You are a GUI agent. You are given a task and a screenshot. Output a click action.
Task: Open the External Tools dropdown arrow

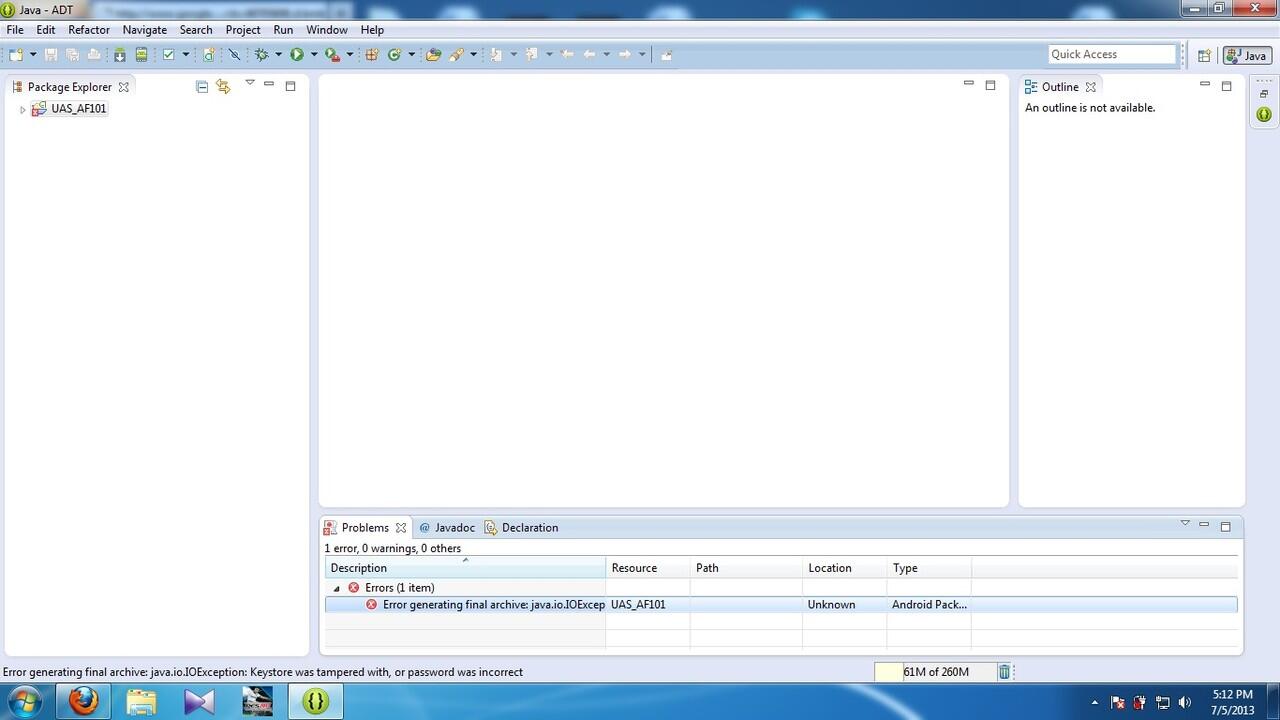(x=349, y=54)
